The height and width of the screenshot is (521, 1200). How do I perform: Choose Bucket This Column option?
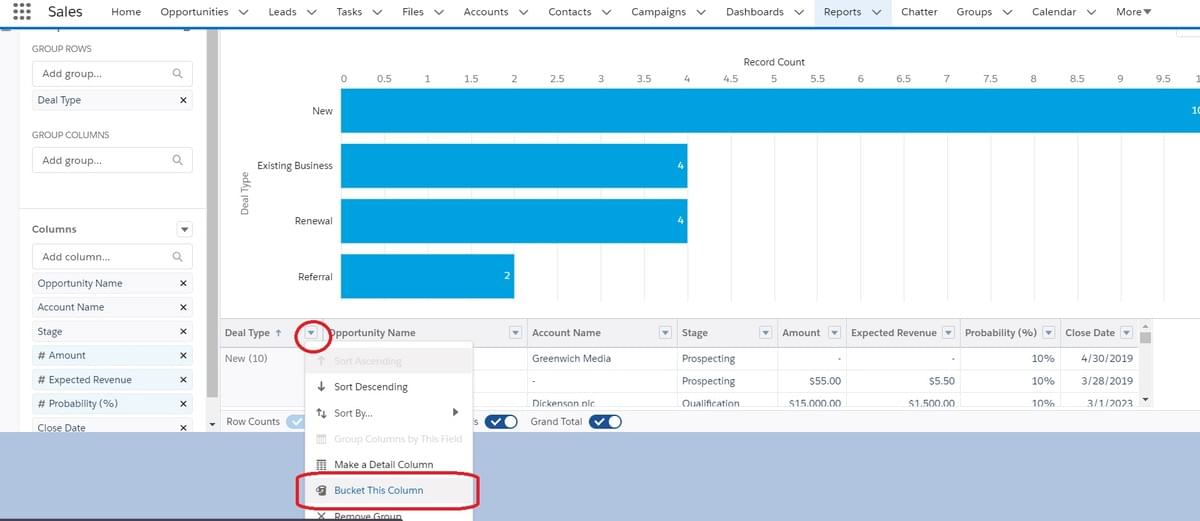point(389,491)
